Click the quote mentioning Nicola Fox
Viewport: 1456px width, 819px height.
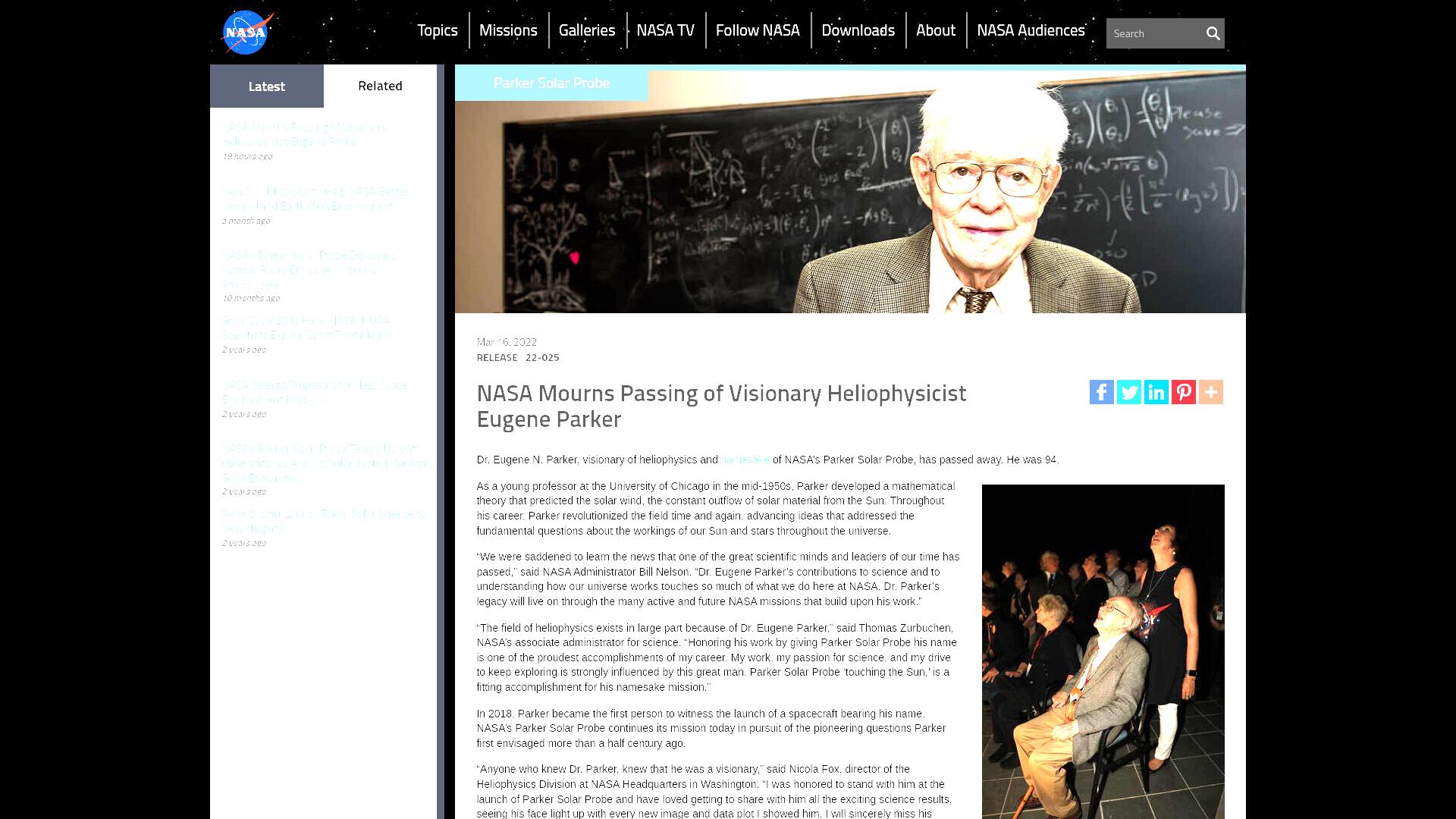pyautogui.click(x=714, y=792)
